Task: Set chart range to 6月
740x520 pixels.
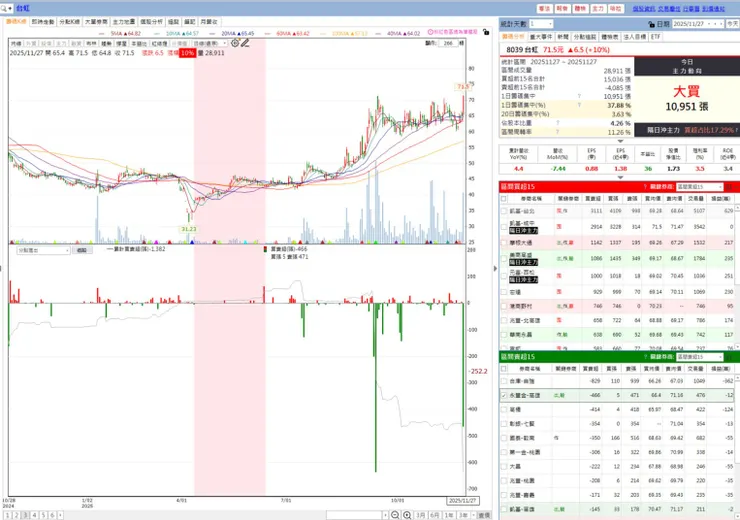Action: pos(435,515)
